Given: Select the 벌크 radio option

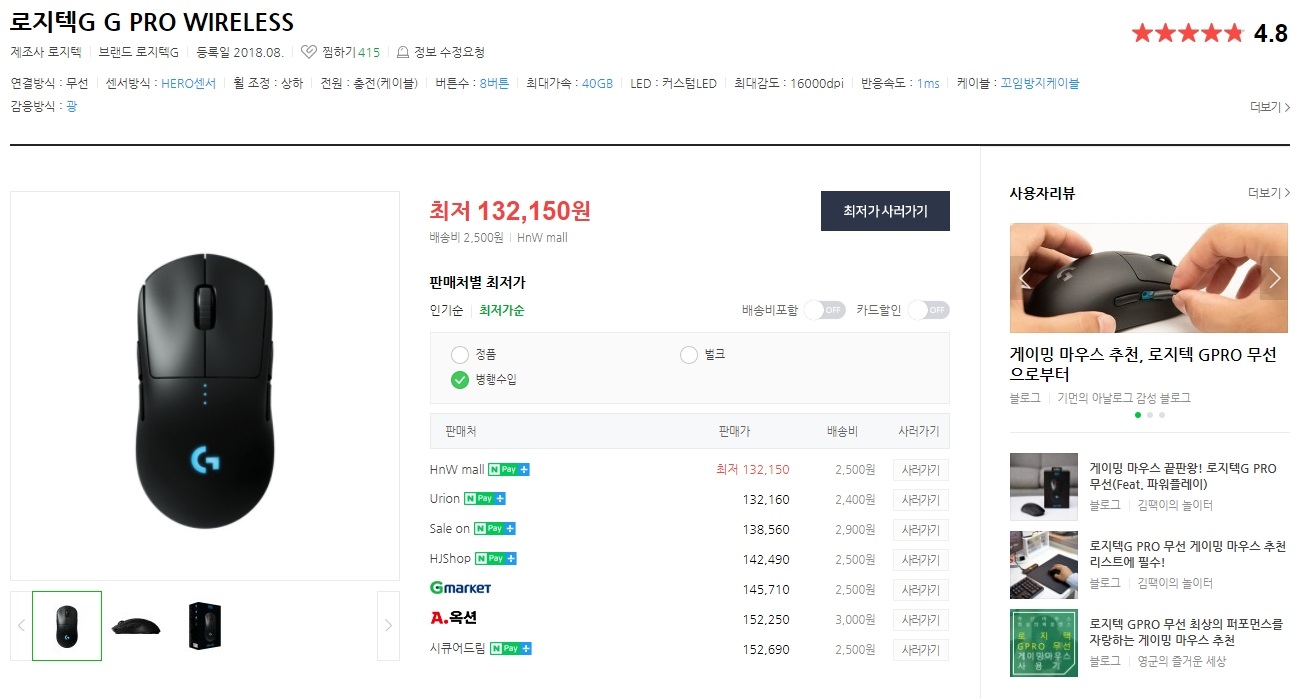Looking at the screenshot, I should (688, 354).
